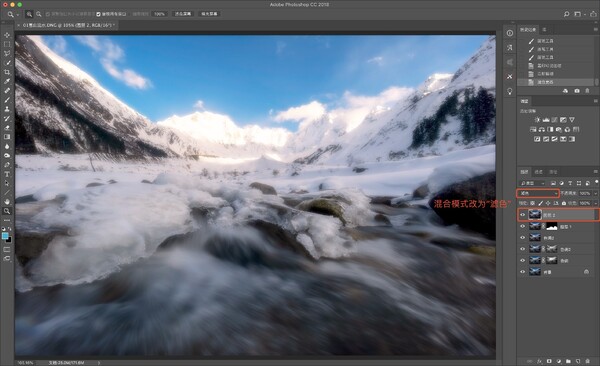The height and width of the screenshot is (366, 600).
Task: Select the Eyedropper tool
Action: click(7, 81)
